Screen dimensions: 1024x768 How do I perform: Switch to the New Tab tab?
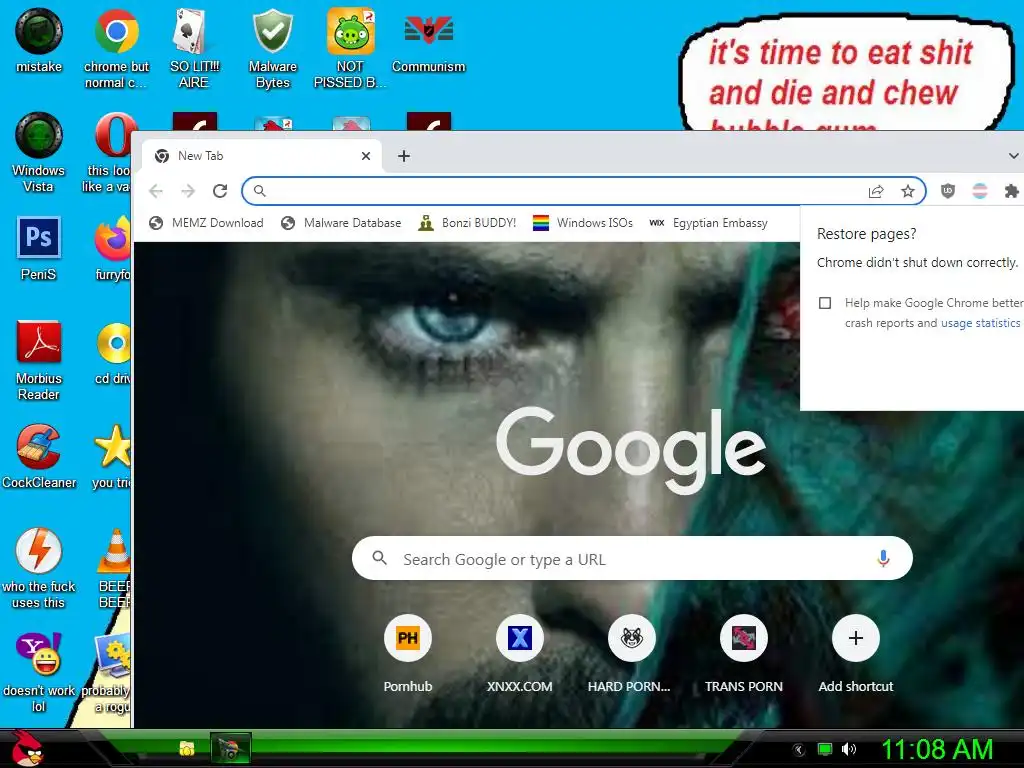coord(261,155)
